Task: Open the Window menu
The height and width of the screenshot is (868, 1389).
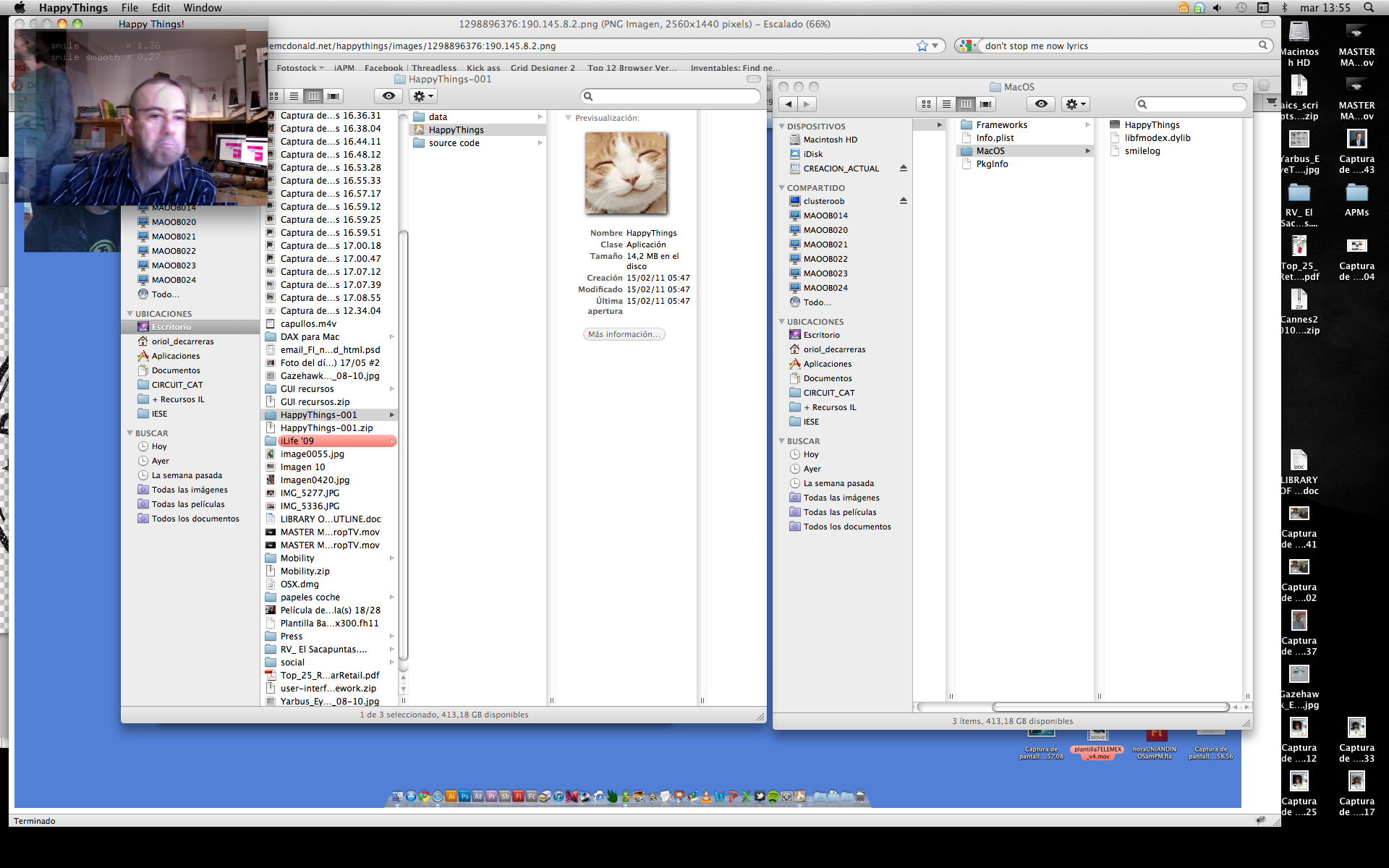Action: tap(202, 7)
